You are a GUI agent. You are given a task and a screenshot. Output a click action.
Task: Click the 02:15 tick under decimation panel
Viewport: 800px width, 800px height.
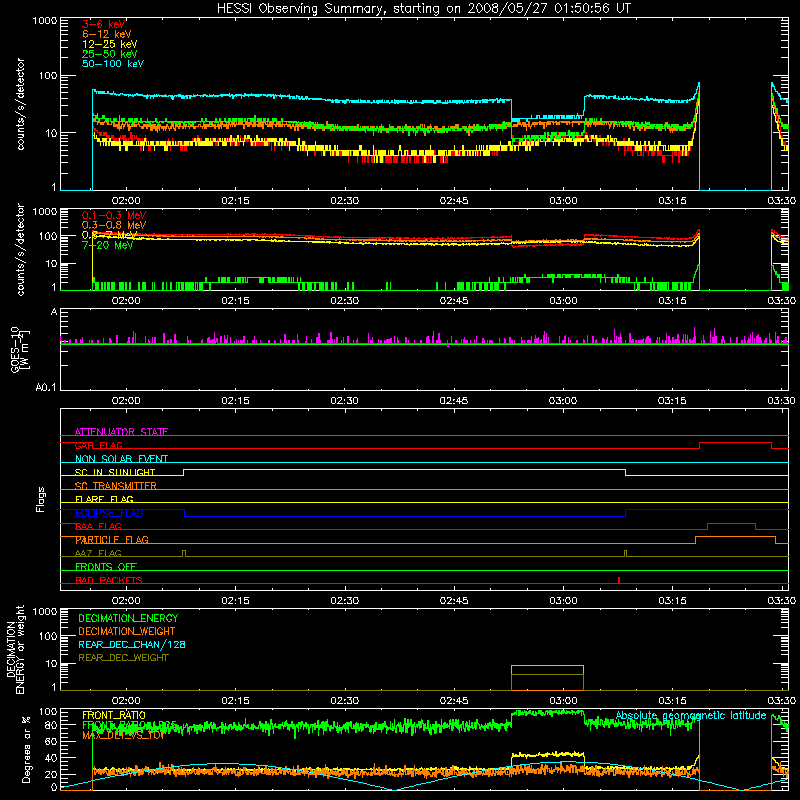coord(235,701)
